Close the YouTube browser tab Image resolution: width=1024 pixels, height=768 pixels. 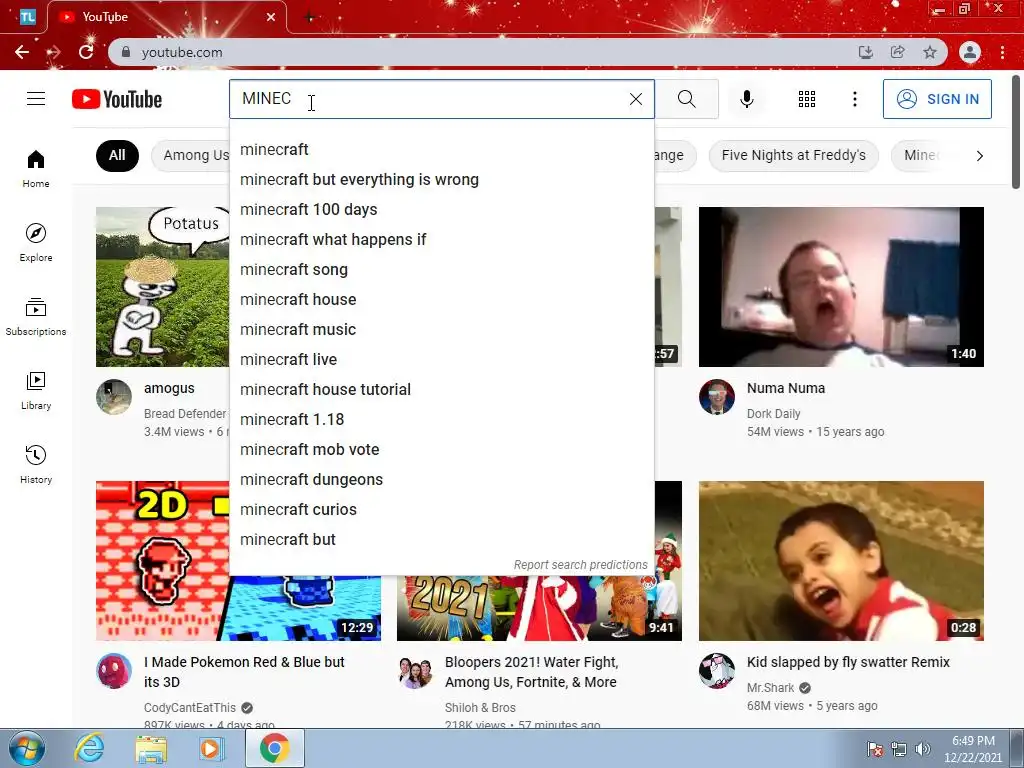(271, 17)
